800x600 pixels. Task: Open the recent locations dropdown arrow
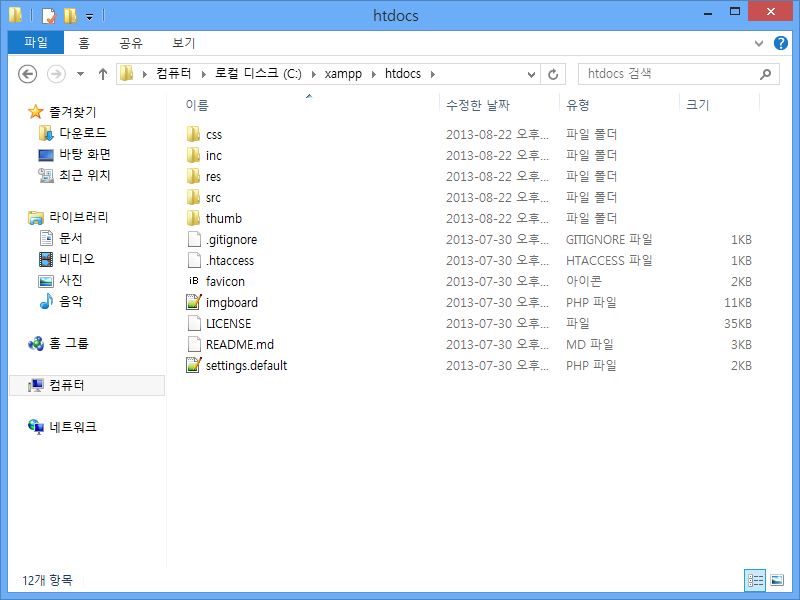(x=80, y=74)
